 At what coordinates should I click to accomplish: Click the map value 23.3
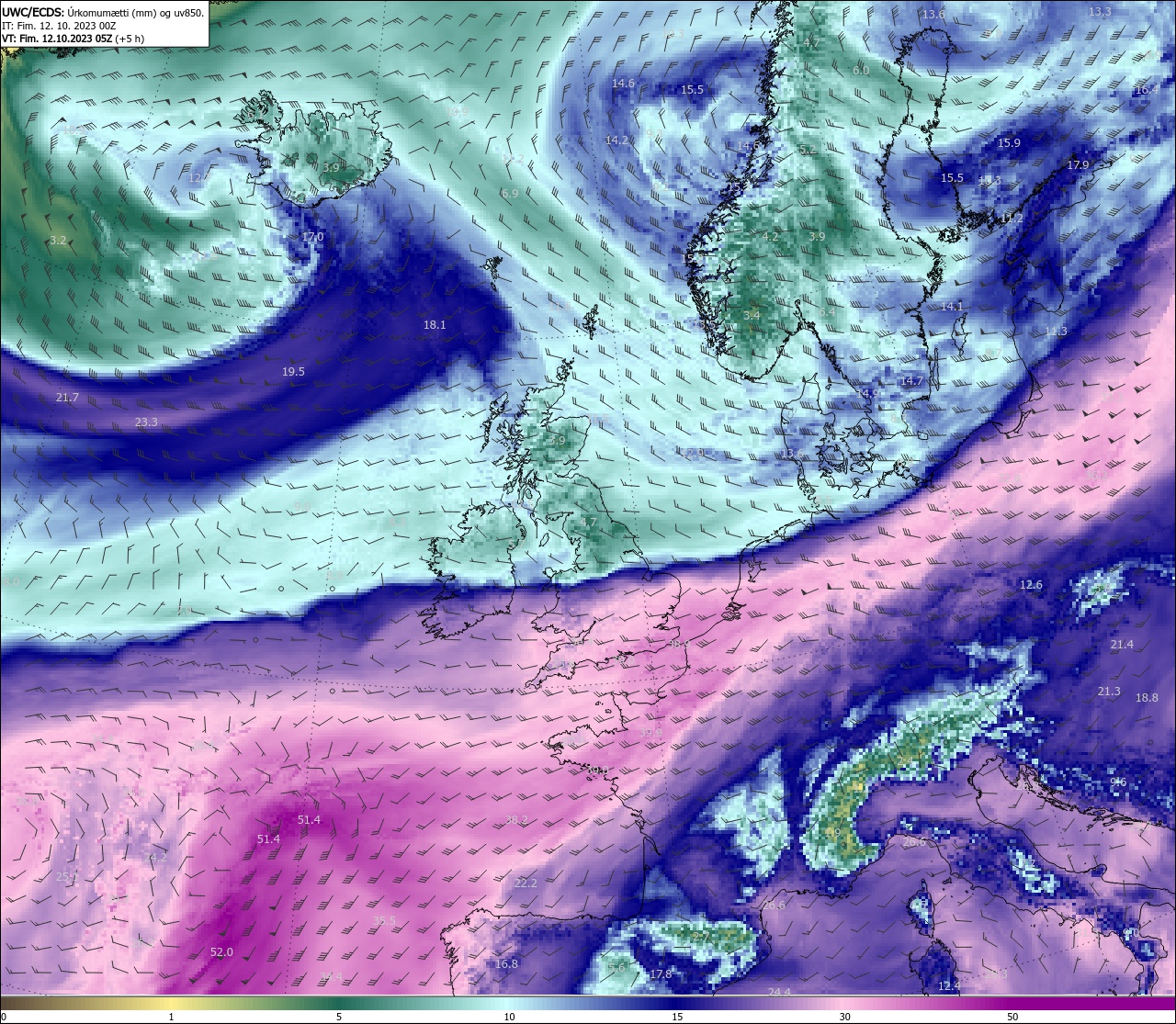point(146,422)
